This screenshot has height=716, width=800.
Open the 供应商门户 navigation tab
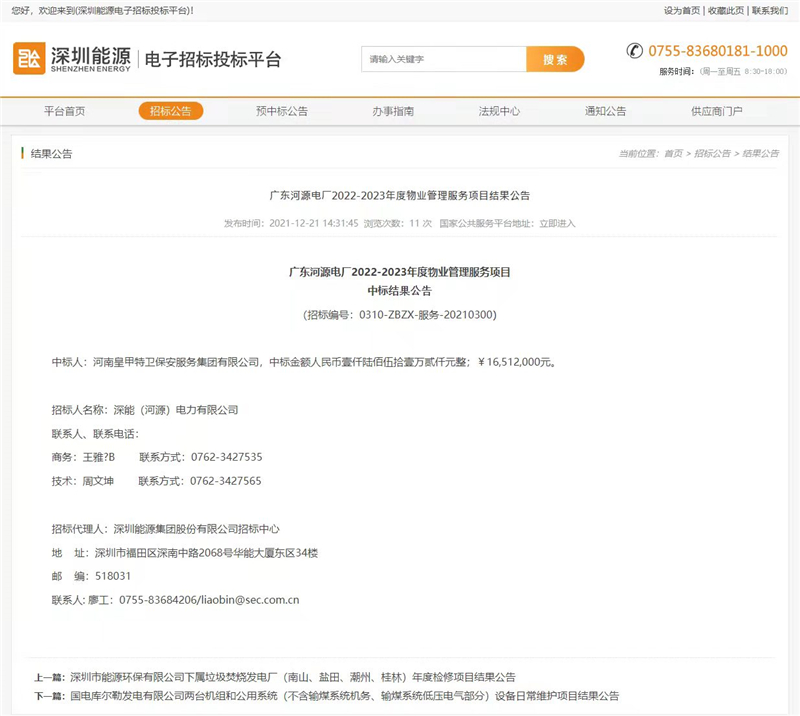point(717,111)
